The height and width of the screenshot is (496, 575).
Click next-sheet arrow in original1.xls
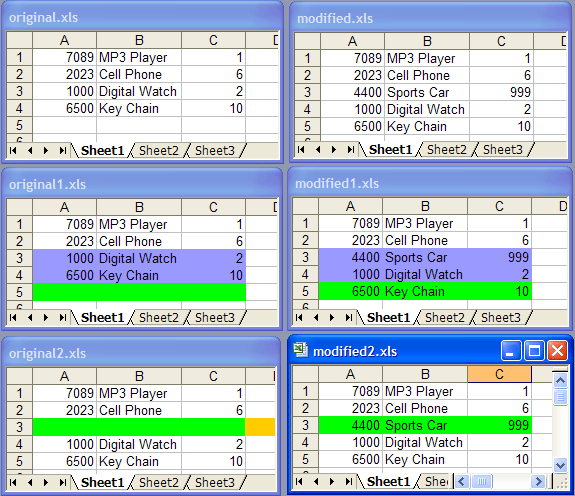tap(46, 317)
